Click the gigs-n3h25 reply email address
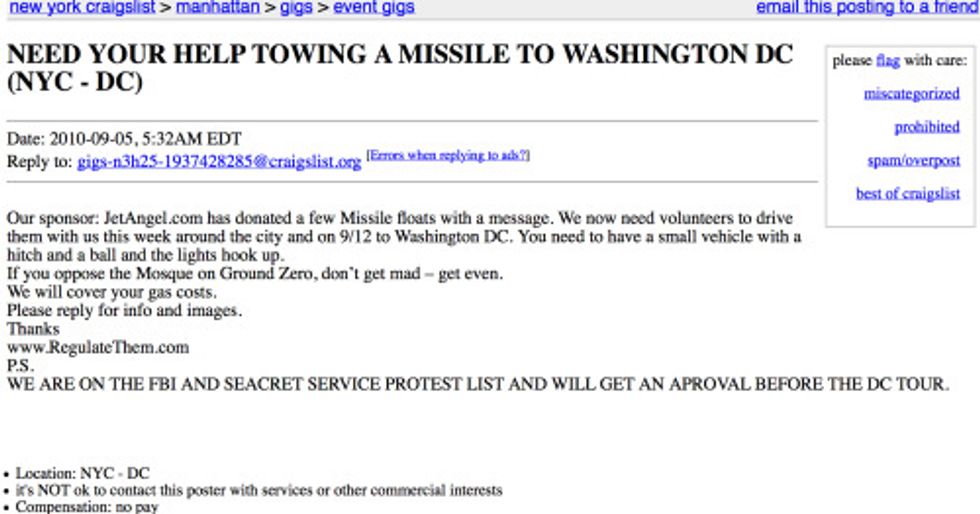The image size is (980, 514). (x=219, y=162)
